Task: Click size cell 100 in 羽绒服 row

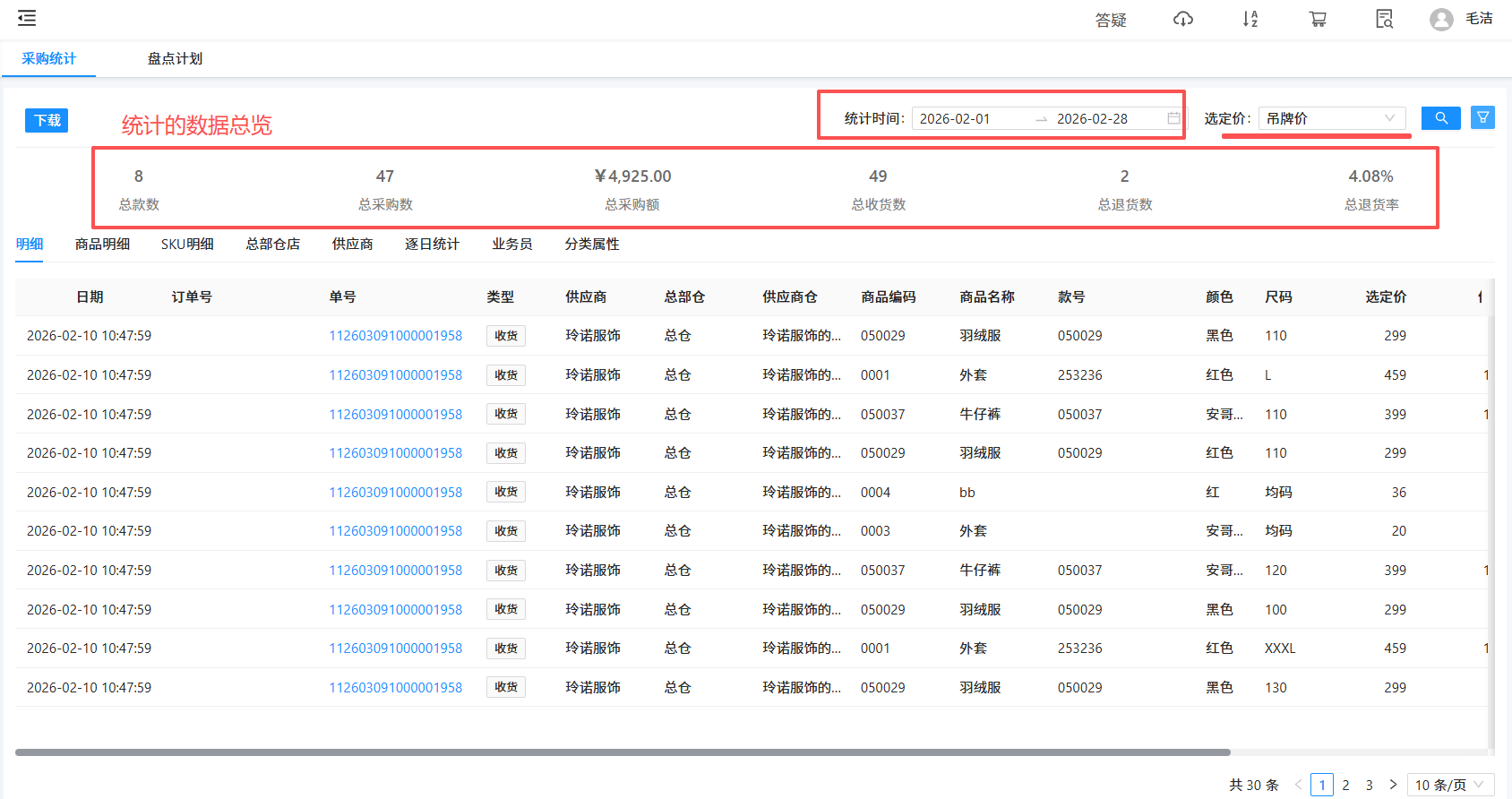Action: click(1276, 610)
